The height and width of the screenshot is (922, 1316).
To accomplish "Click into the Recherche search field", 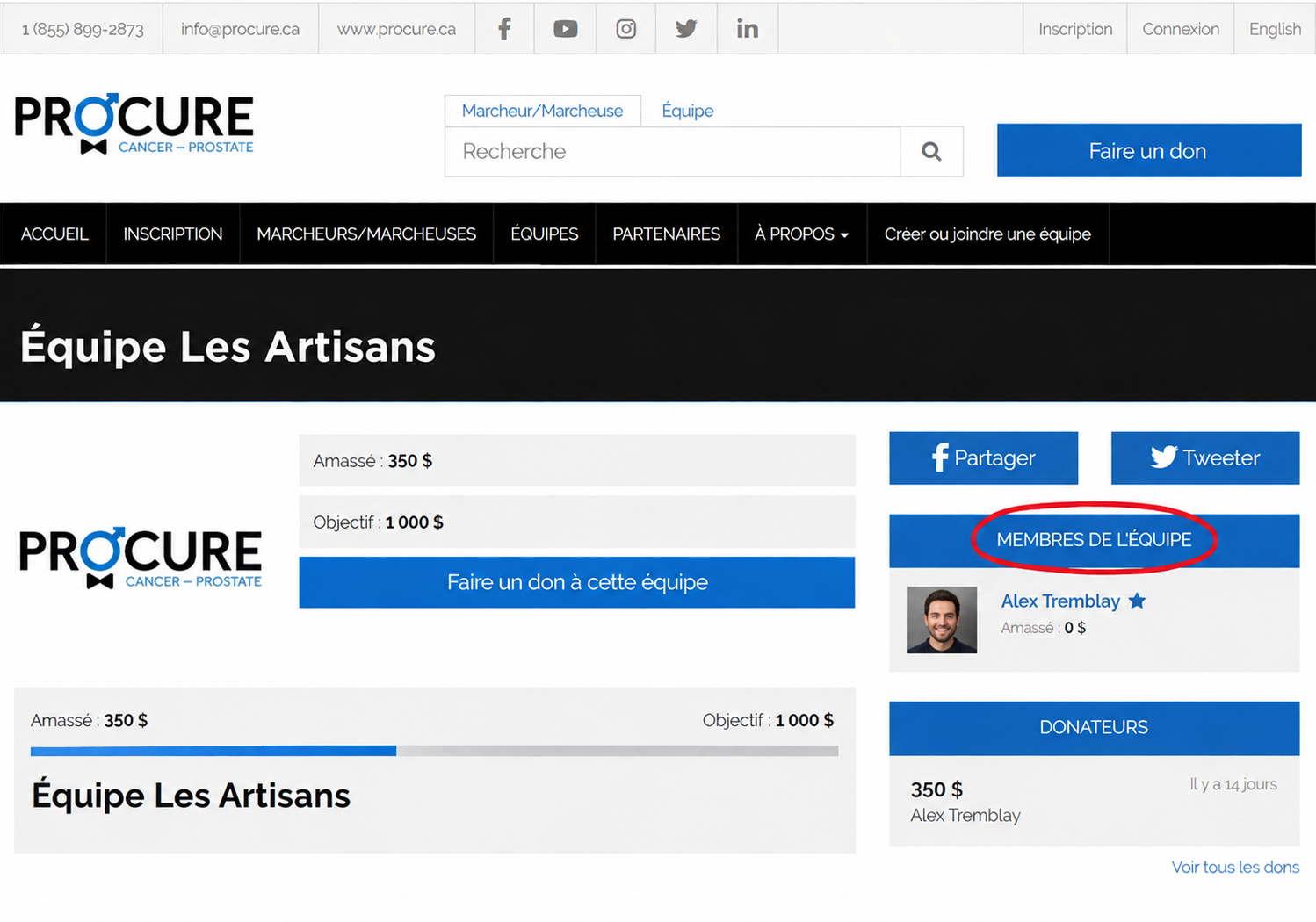I will (x=673, y=152).
